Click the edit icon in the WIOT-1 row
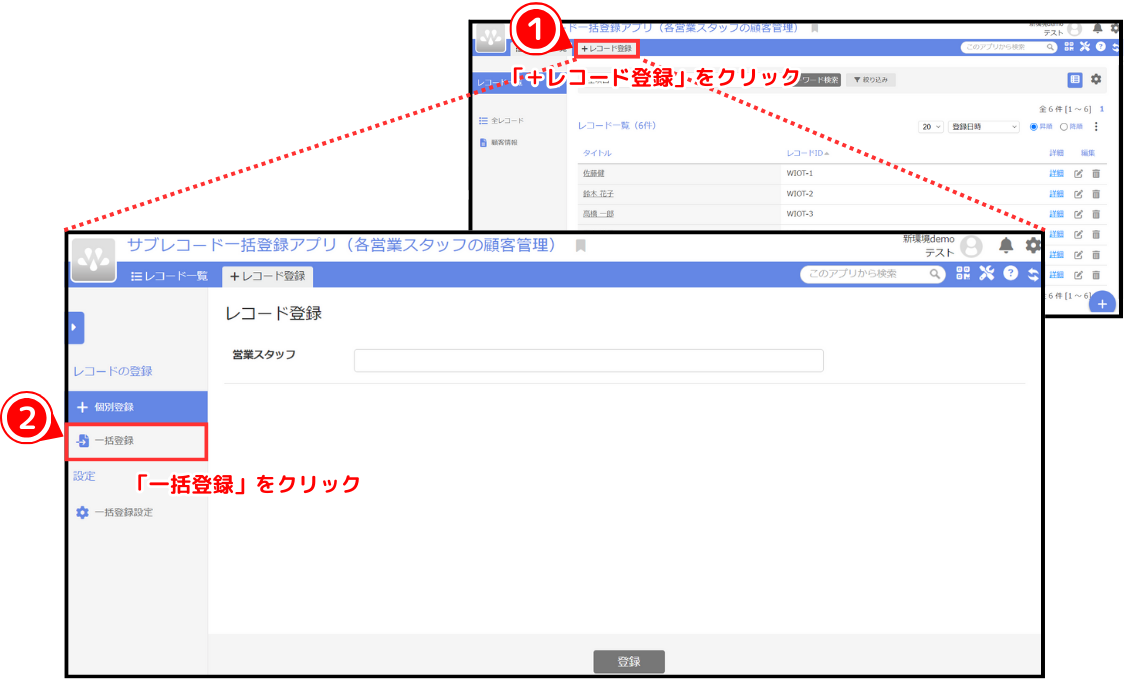The height and width of the screenshot is (679, 1124). (x=1078, y=174)
